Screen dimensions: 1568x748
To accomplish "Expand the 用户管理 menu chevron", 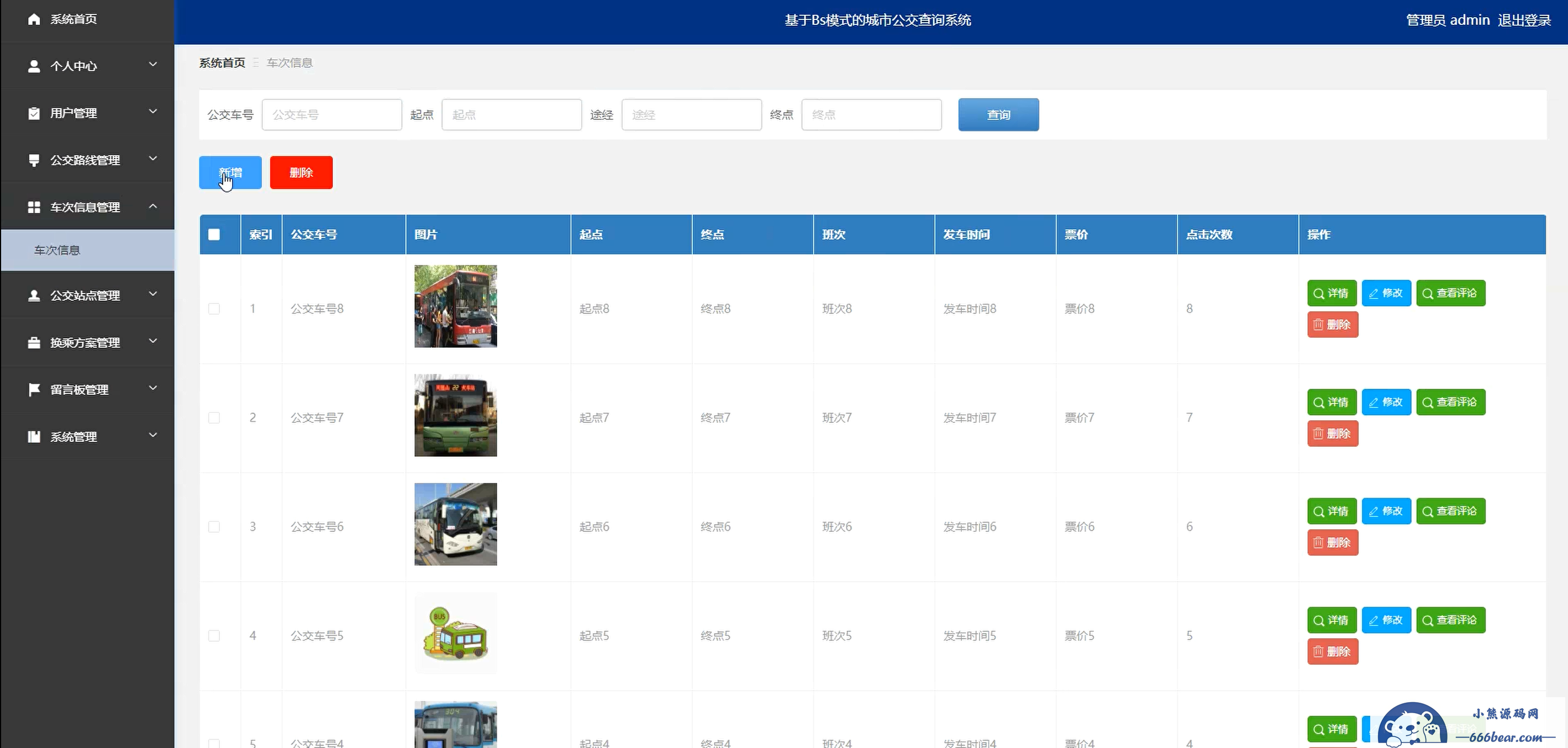I will pyautogui.click(x=153, y=112).
